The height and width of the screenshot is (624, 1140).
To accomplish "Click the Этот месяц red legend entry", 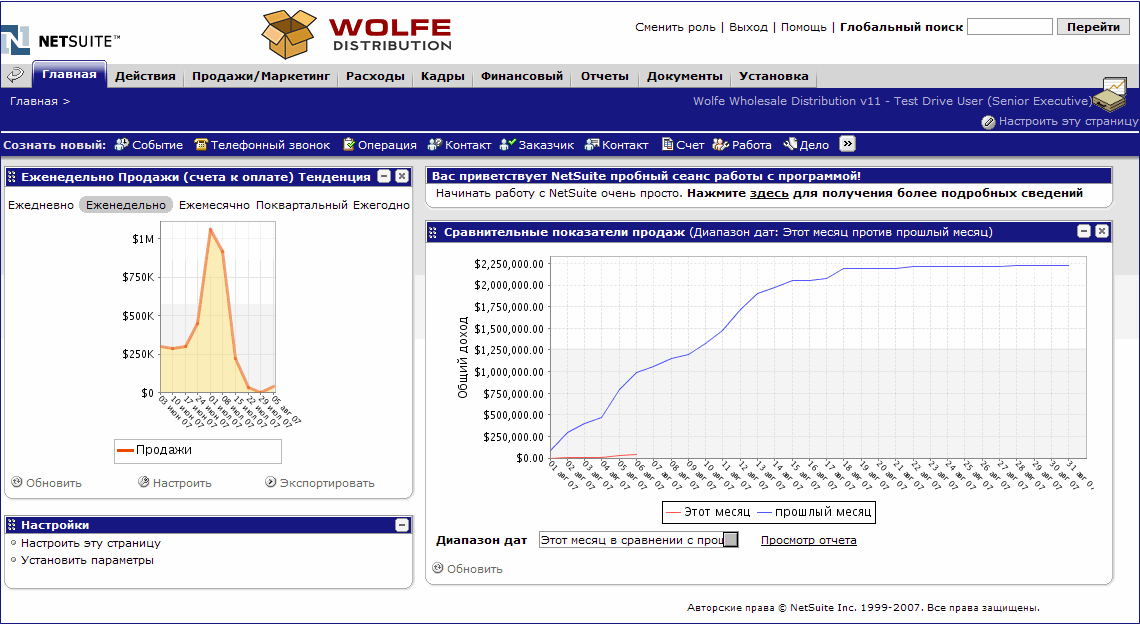I will click(x=707, y=512).
